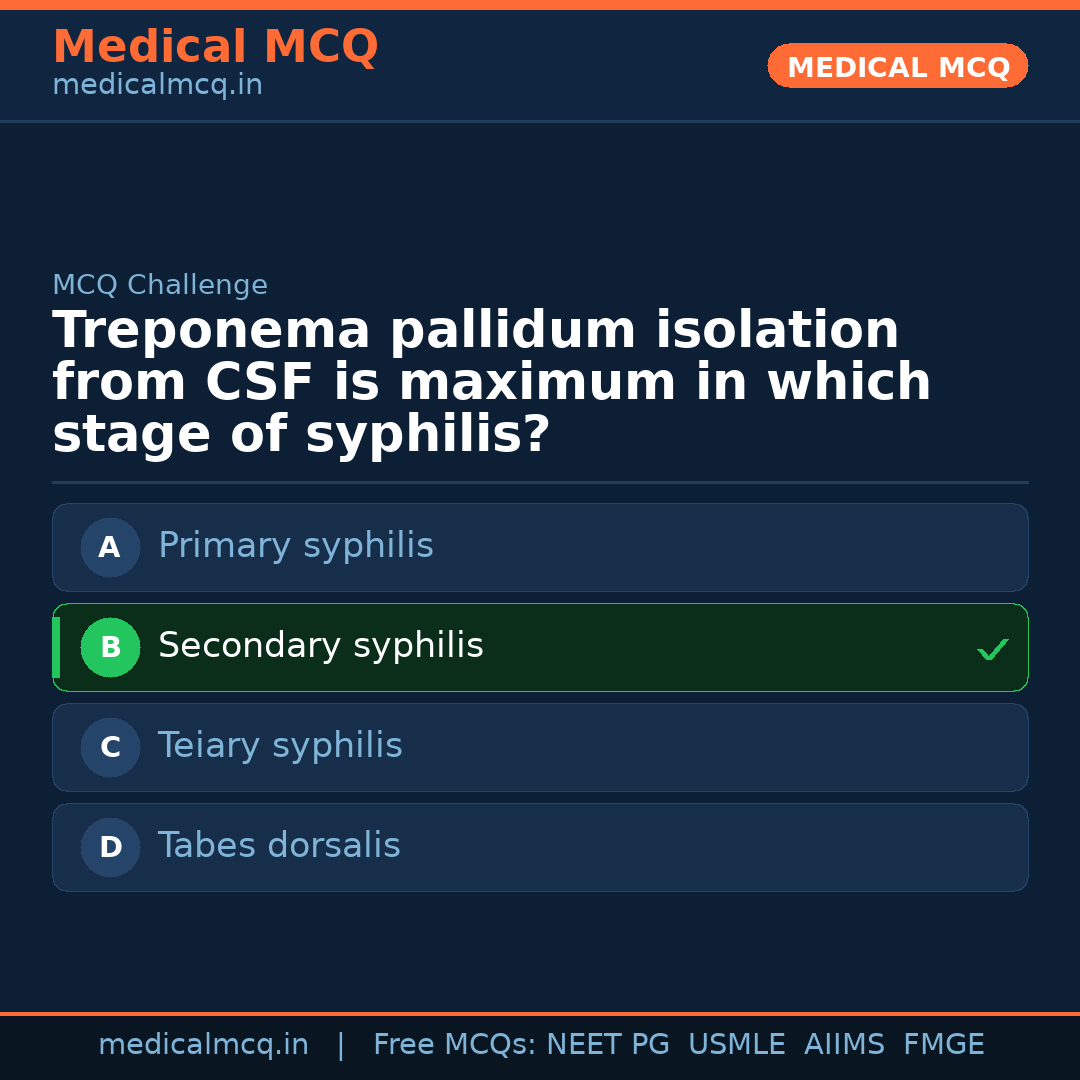Click the green checkmark on Secondary syphilis
The image size is (1080, 1080).
992,649
